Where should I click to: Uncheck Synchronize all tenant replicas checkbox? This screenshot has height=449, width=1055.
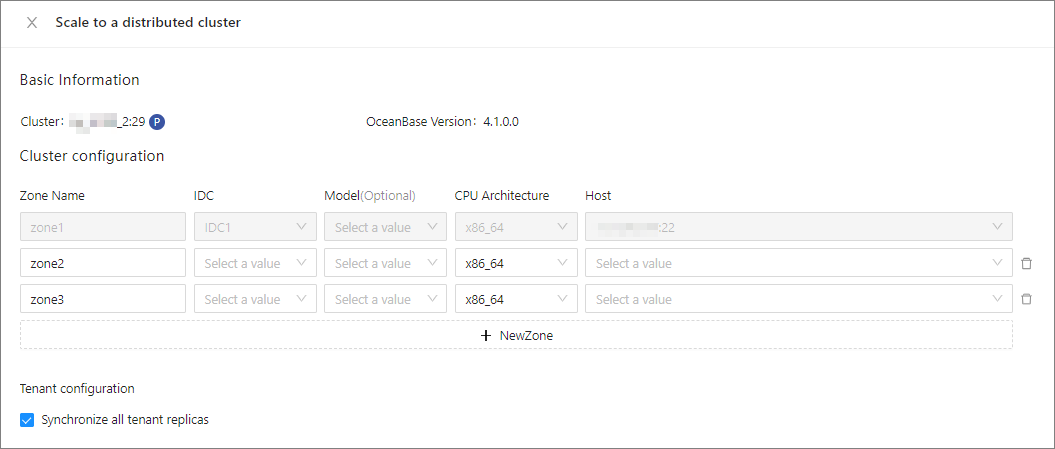pos(27,420)
